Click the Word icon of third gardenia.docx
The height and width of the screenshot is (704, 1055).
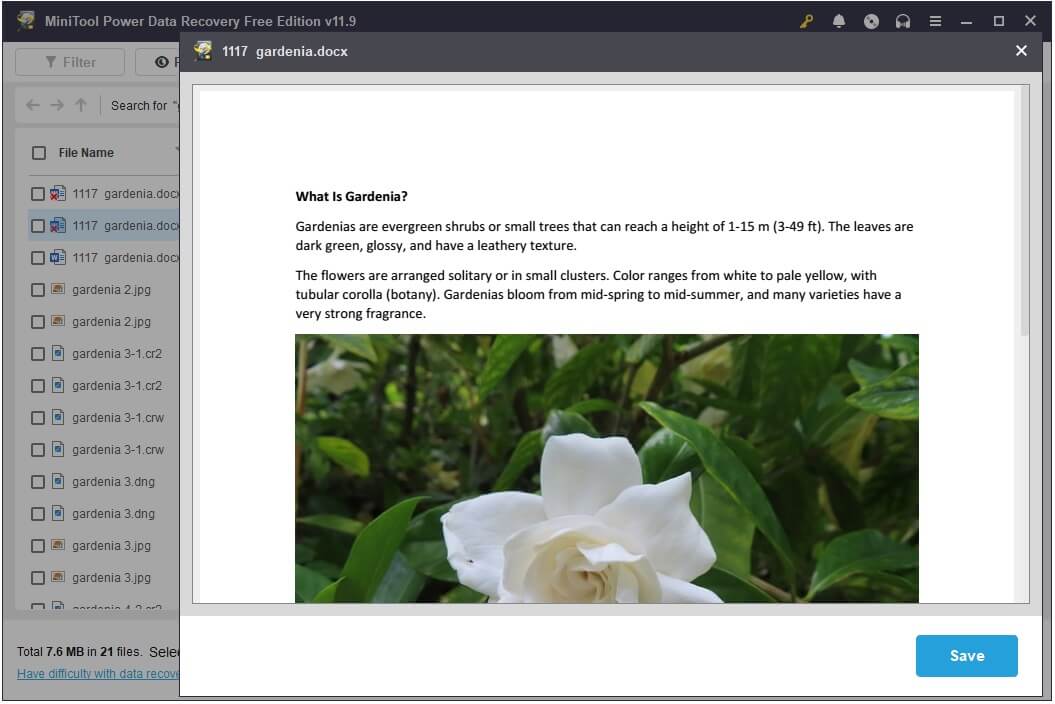[58, 257]
